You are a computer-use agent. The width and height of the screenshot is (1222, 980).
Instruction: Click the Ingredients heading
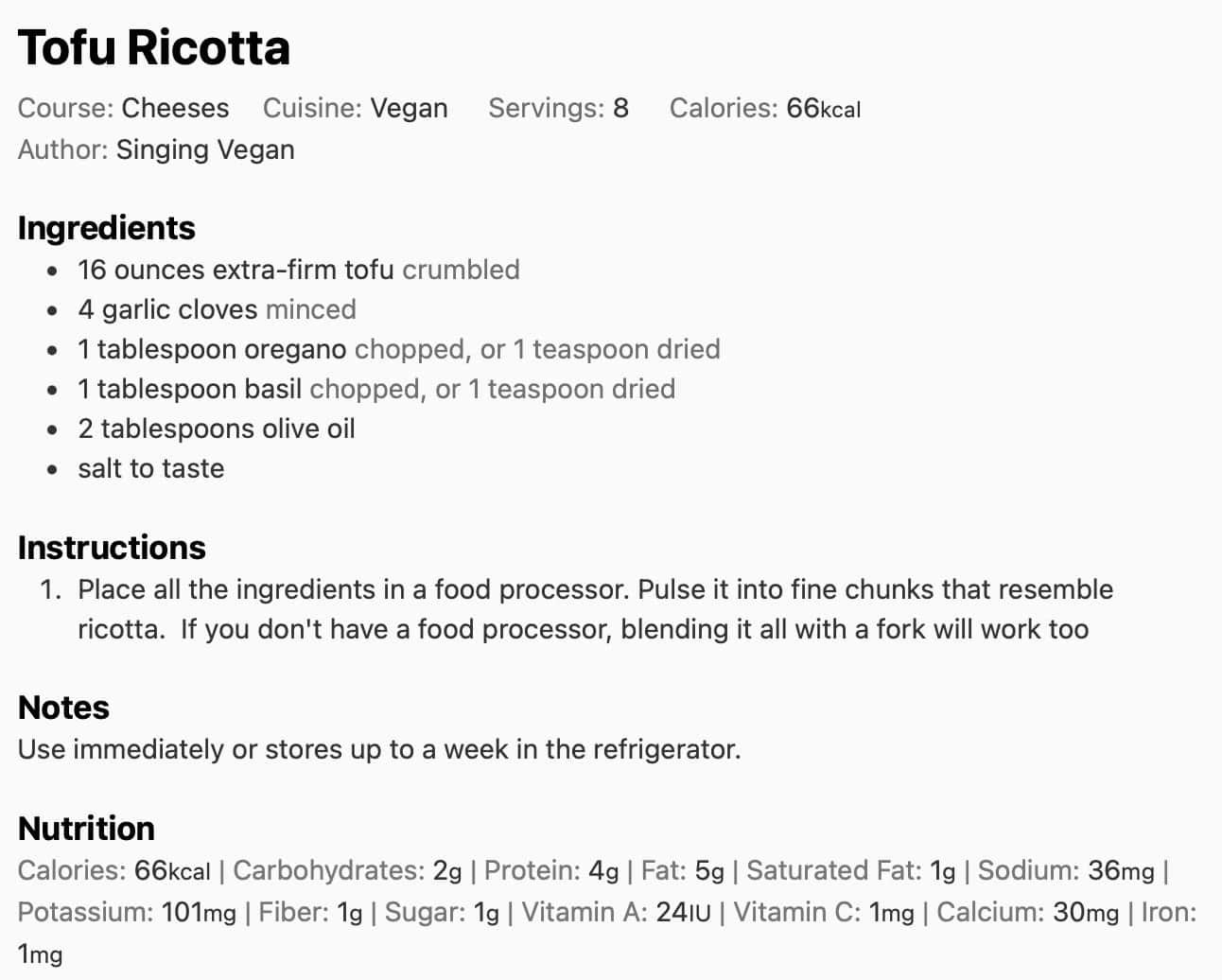coord(106,228)
